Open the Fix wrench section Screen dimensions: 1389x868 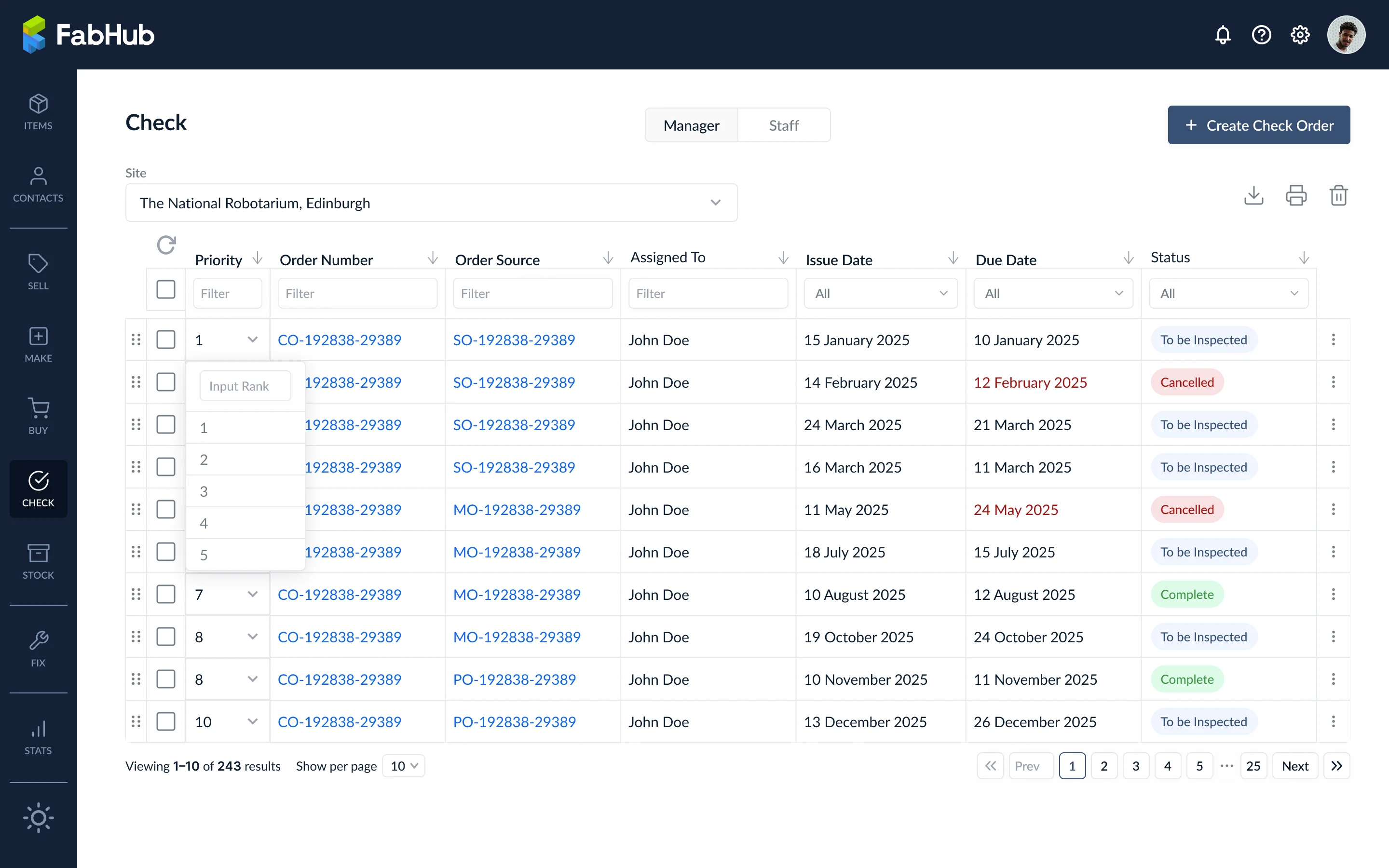point(39,649)
